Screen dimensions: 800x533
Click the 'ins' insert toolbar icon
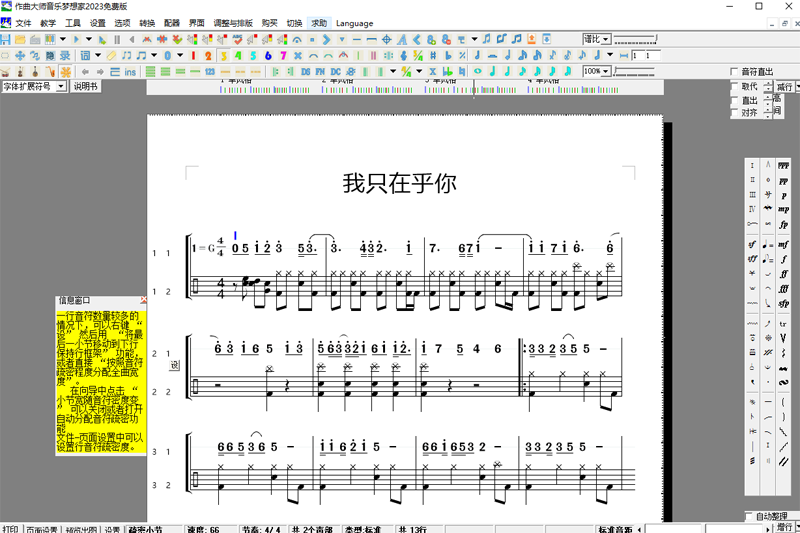(130, 72)
